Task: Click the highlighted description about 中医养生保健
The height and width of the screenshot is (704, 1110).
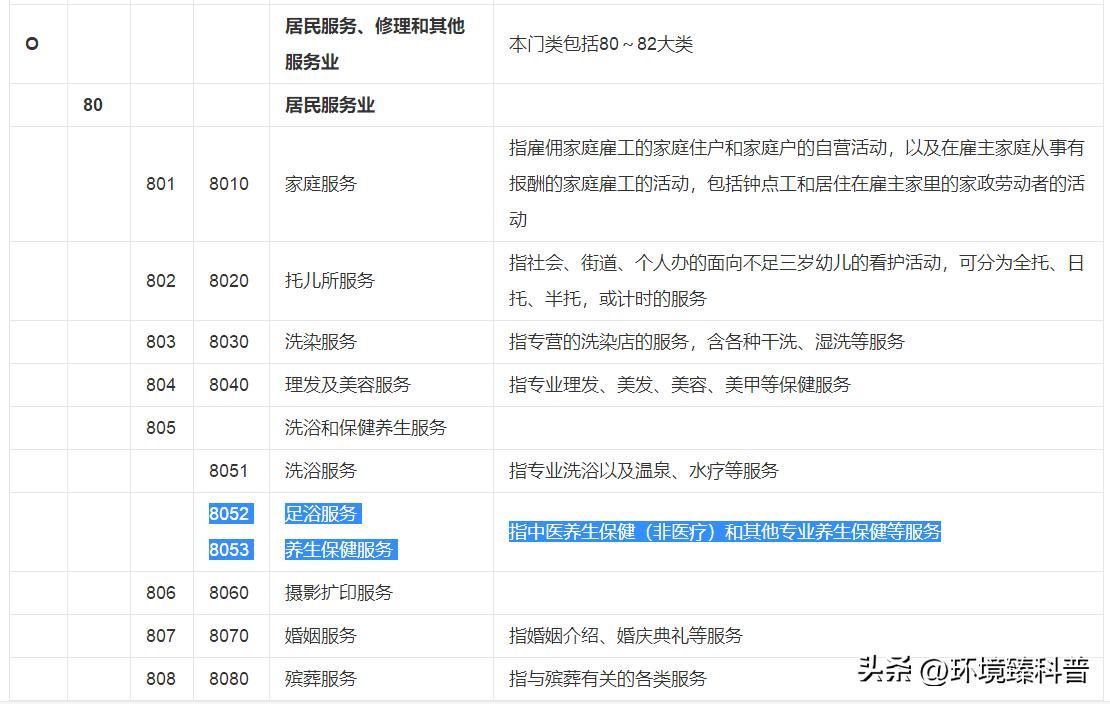Action: click(x=723, y=532)
